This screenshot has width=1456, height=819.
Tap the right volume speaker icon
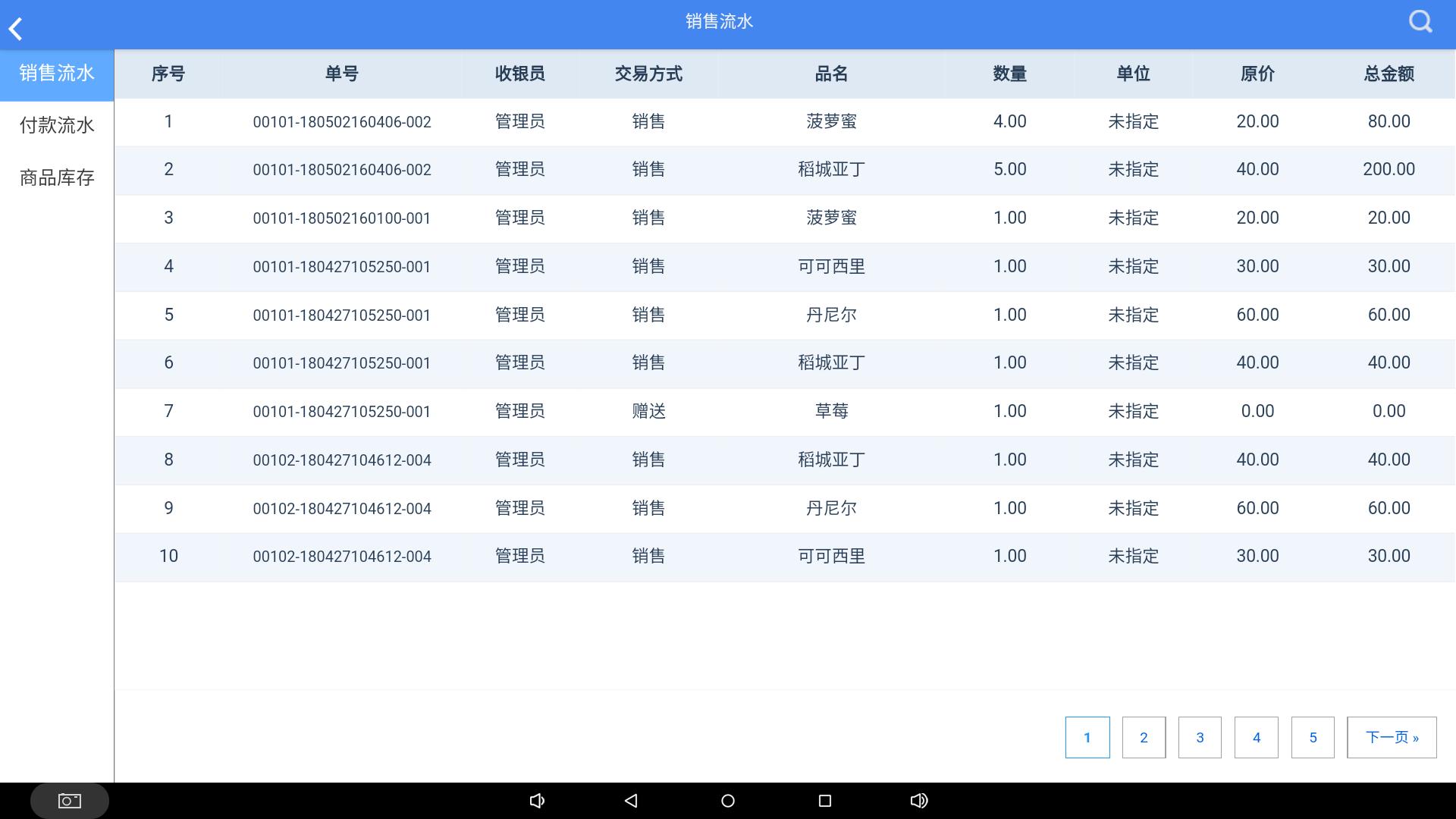pyautogui.click(x=918, y=800)
